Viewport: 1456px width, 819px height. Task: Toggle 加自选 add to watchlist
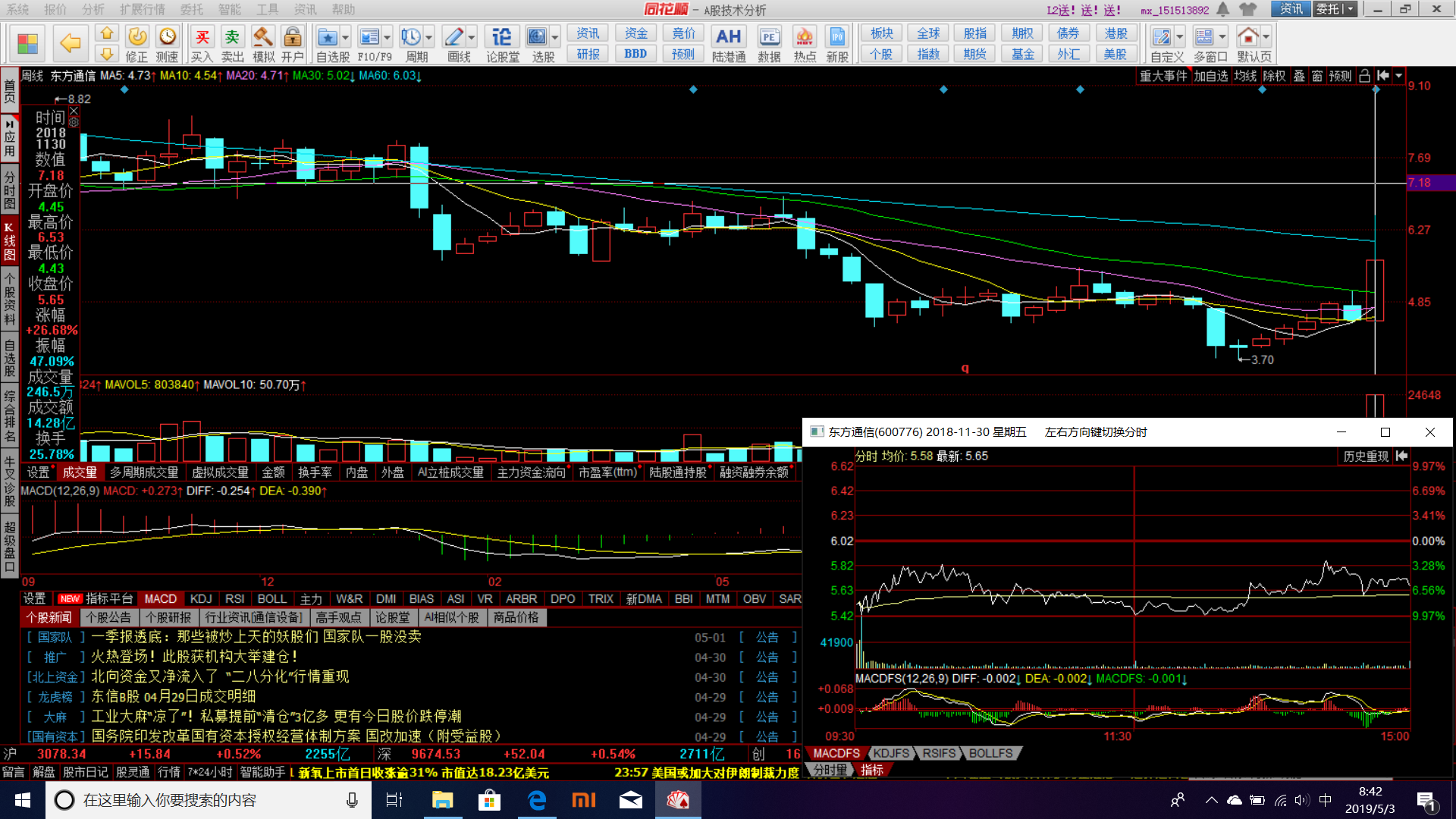(x=1211, y=76)
